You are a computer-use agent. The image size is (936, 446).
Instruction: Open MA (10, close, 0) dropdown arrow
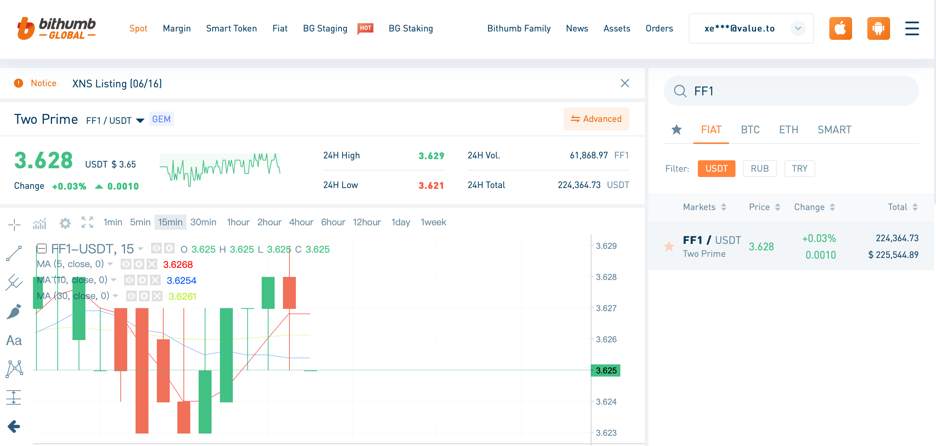pyautogui.click(x=113, y=280)
